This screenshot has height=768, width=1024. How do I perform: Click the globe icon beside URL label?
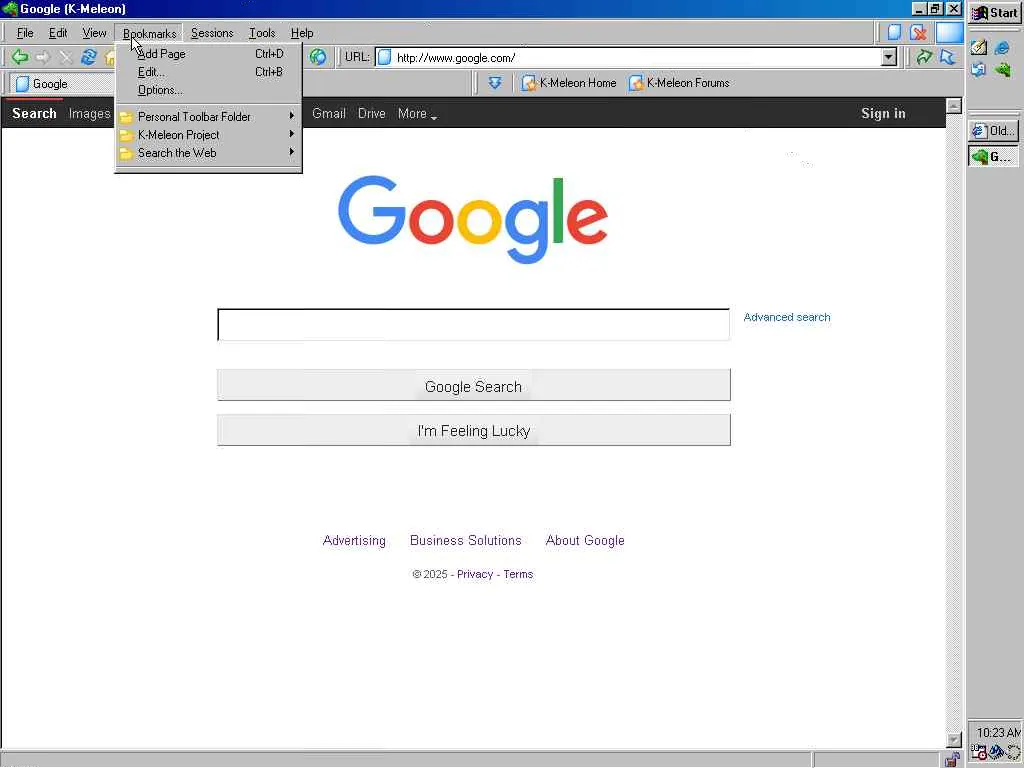318,57
